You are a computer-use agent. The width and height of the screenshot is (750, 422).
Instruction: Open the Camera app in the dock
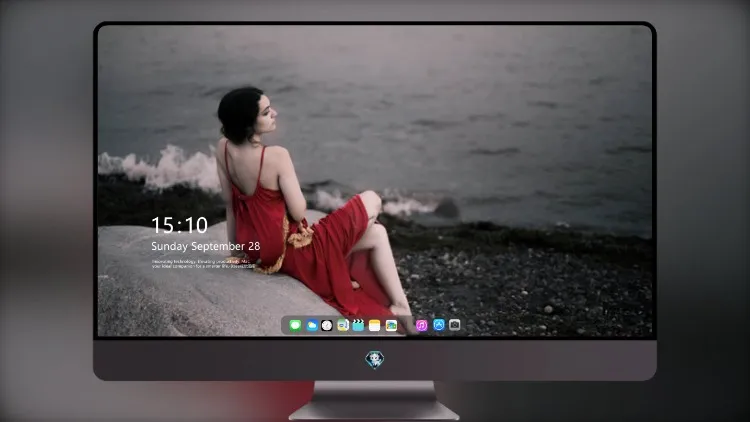click(455, 325)
